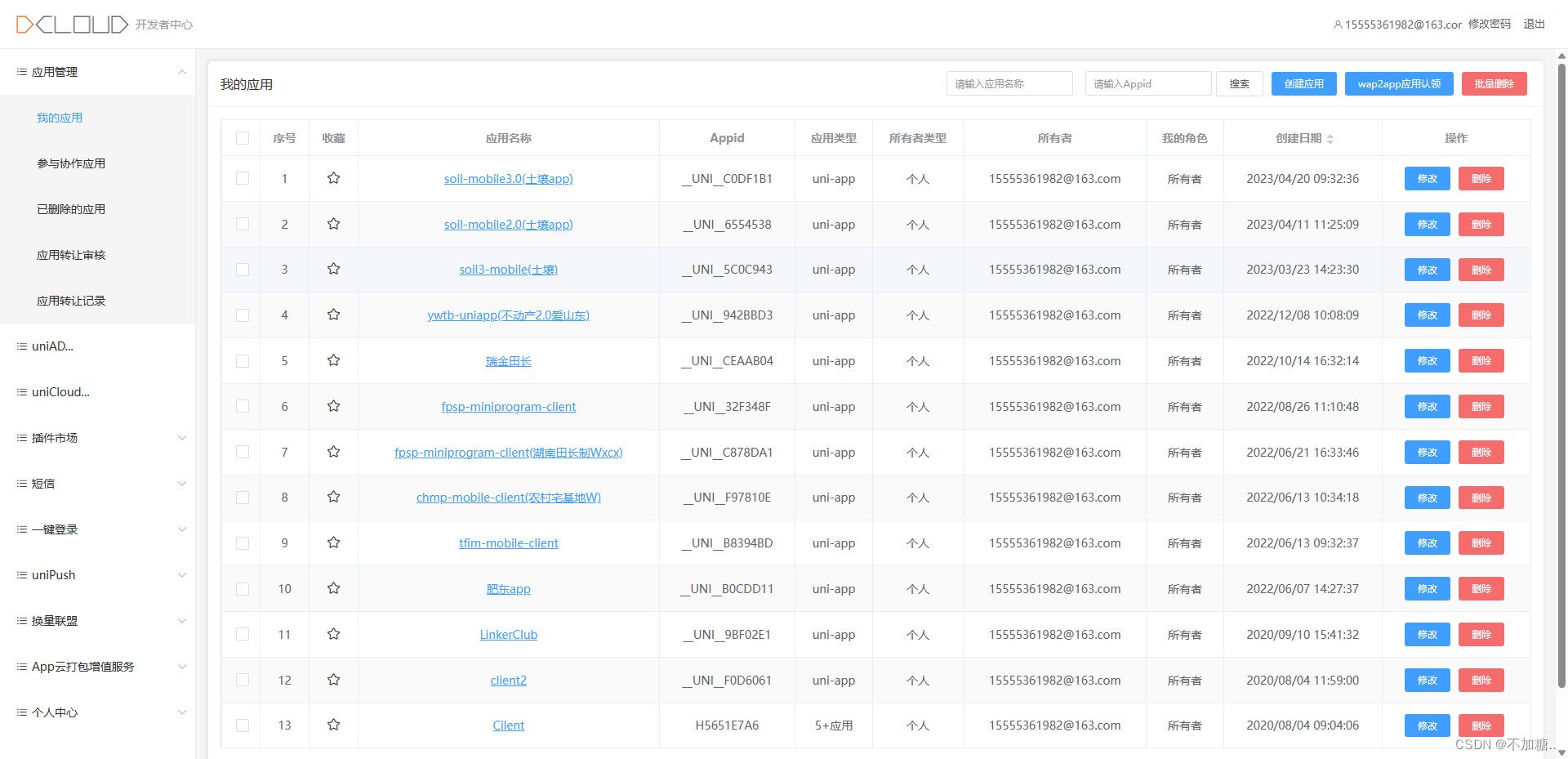Image resolution: width=1568 pixels, height=759 pixels.
Task: Click the DCloud logo in the header
Action: 72,25
